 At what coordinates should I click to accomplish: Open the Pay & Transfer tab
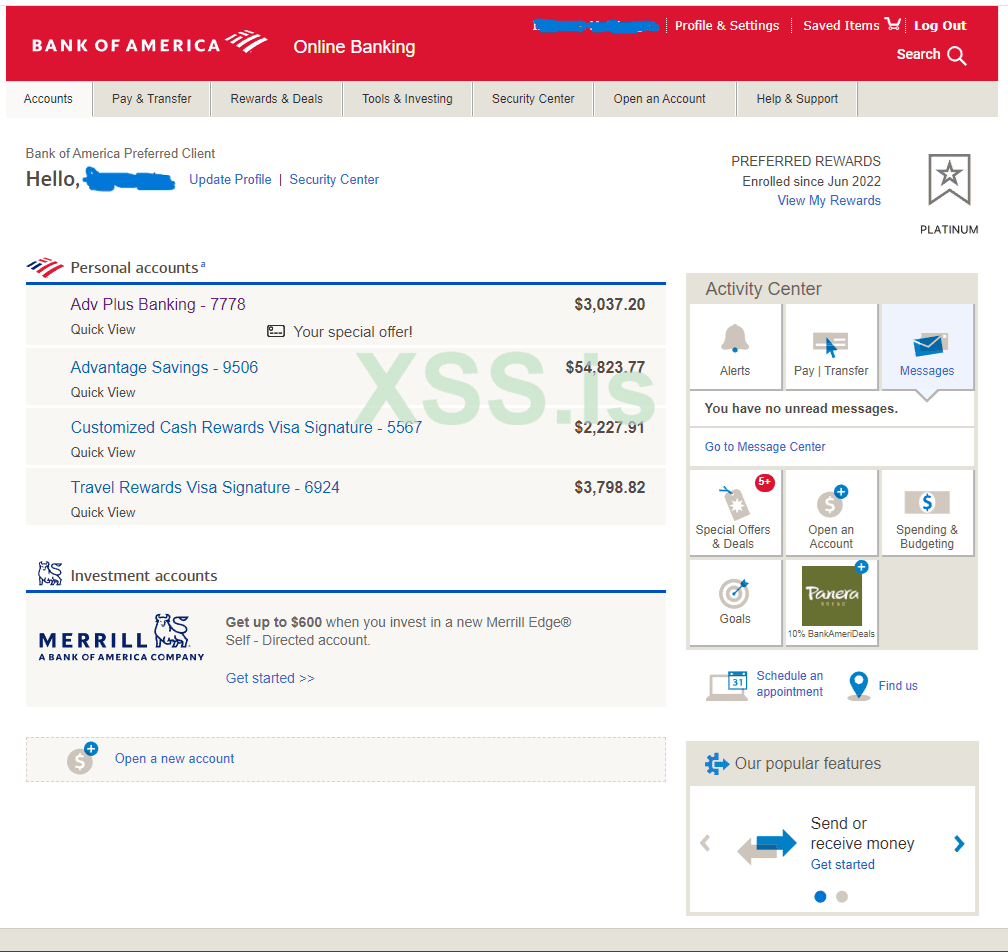pyautogui.click(x=152, y=99)
